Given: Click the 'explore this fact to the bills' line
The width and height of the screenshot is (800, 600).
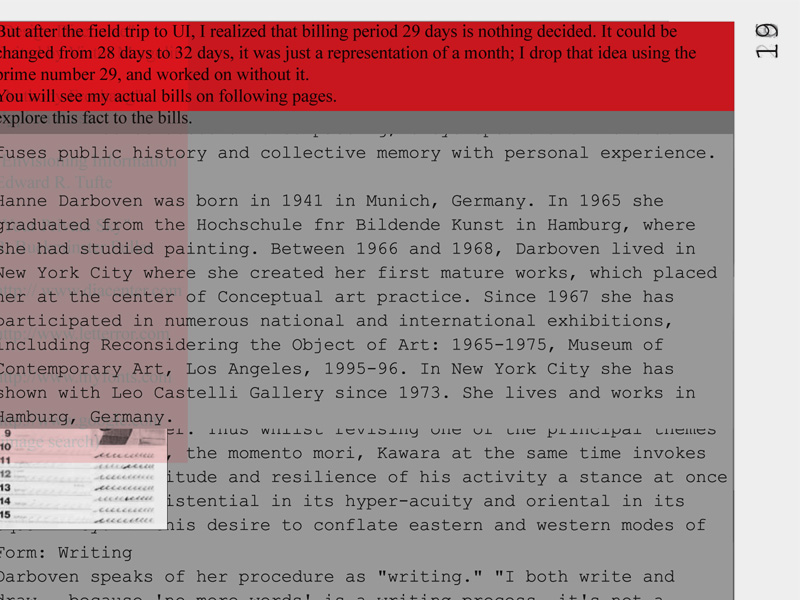Looking at the screenshot, I should pos(96,119).
